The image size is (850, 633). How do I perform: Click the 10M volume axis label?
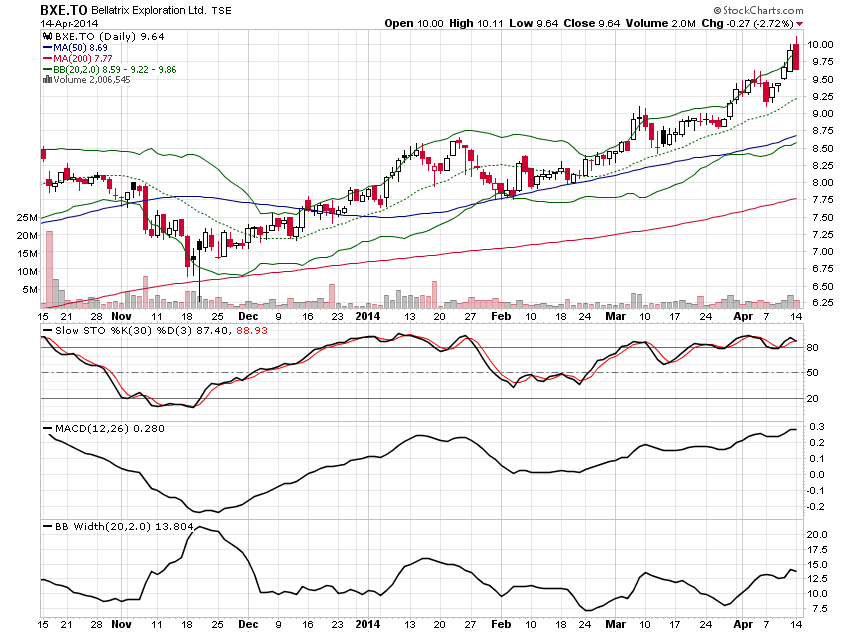click(27, 271)
